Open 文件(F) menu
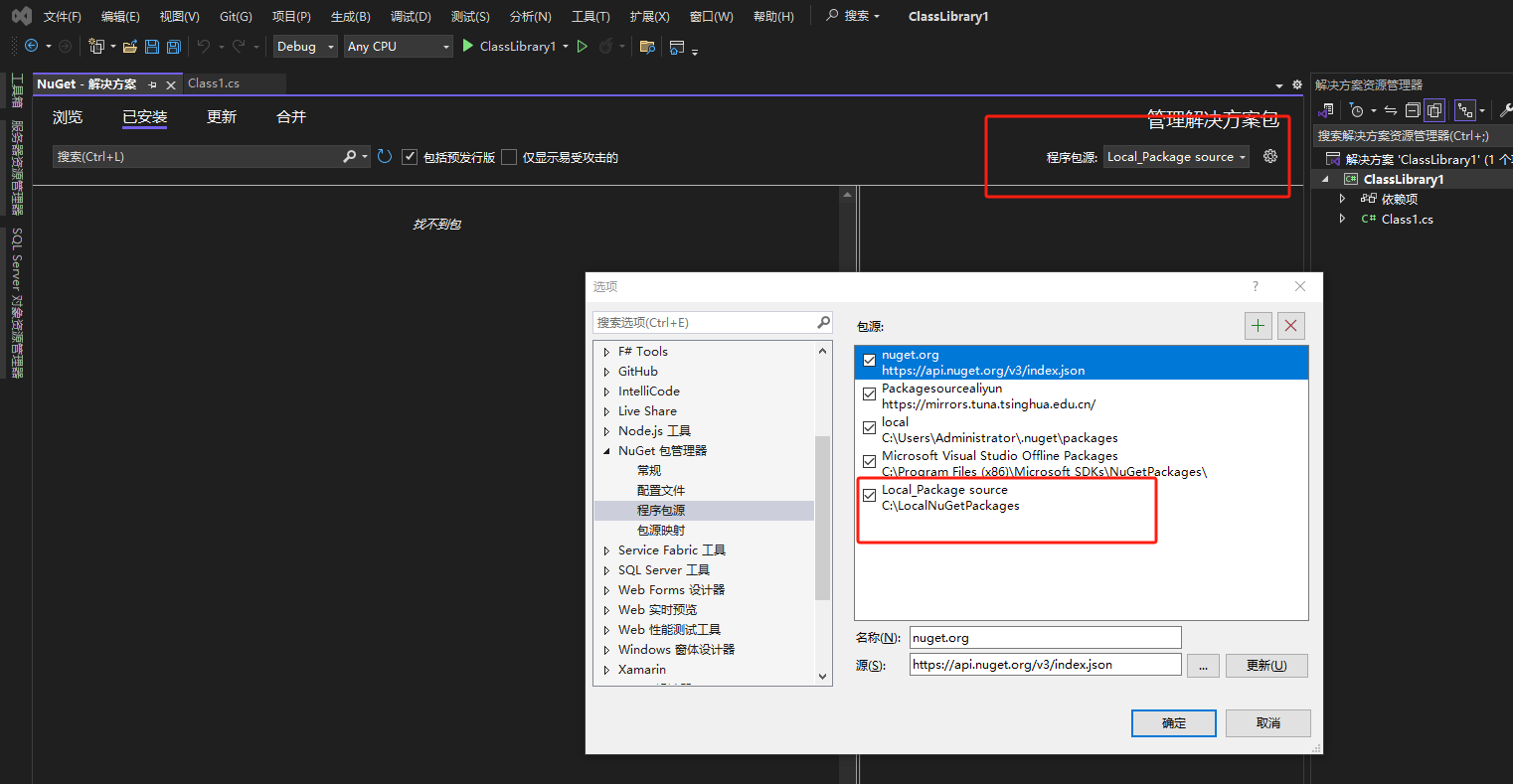 63,16
